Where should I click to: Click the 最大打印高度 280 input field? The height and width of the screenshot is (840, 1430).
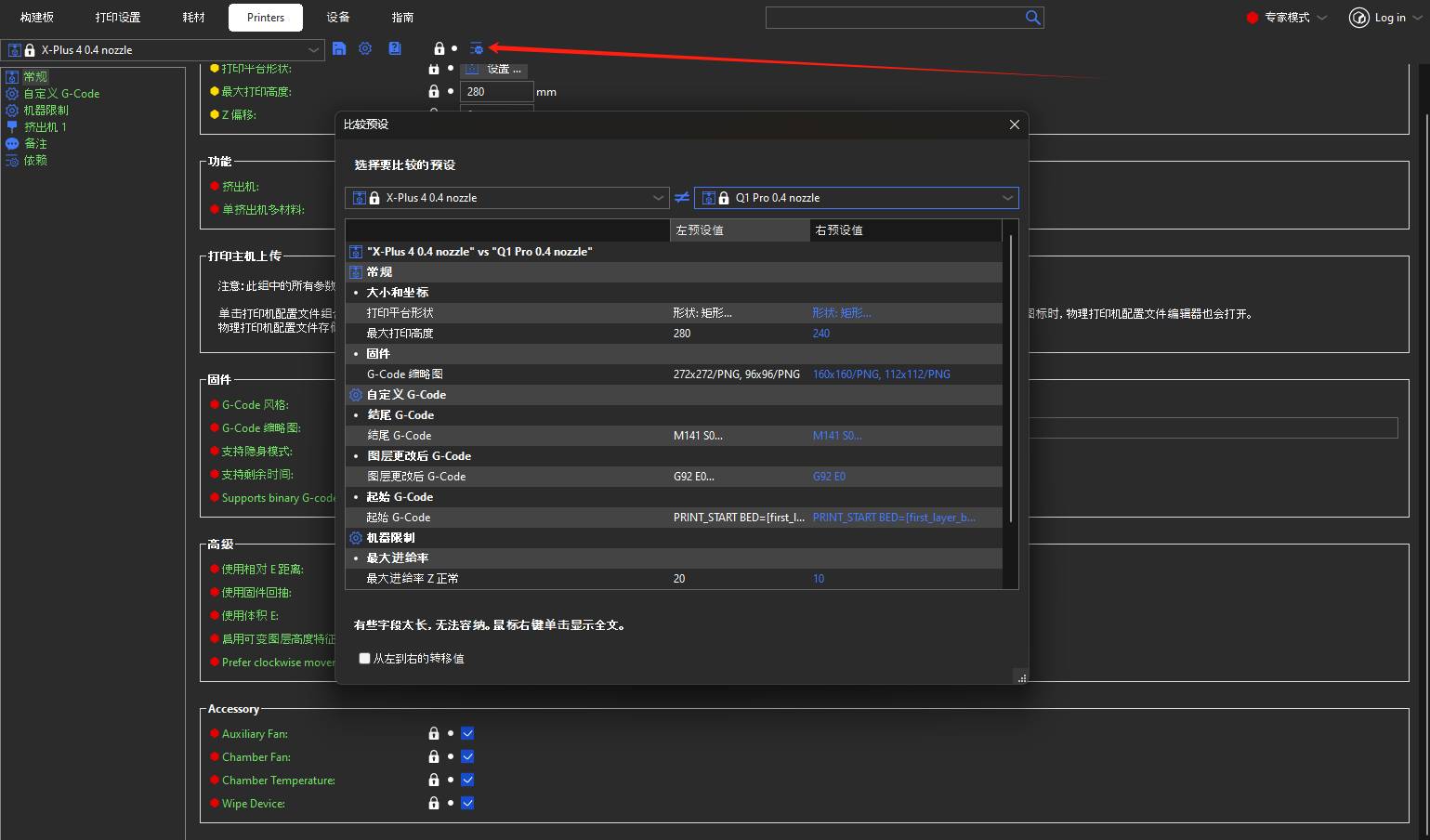(x=496, y=92)
